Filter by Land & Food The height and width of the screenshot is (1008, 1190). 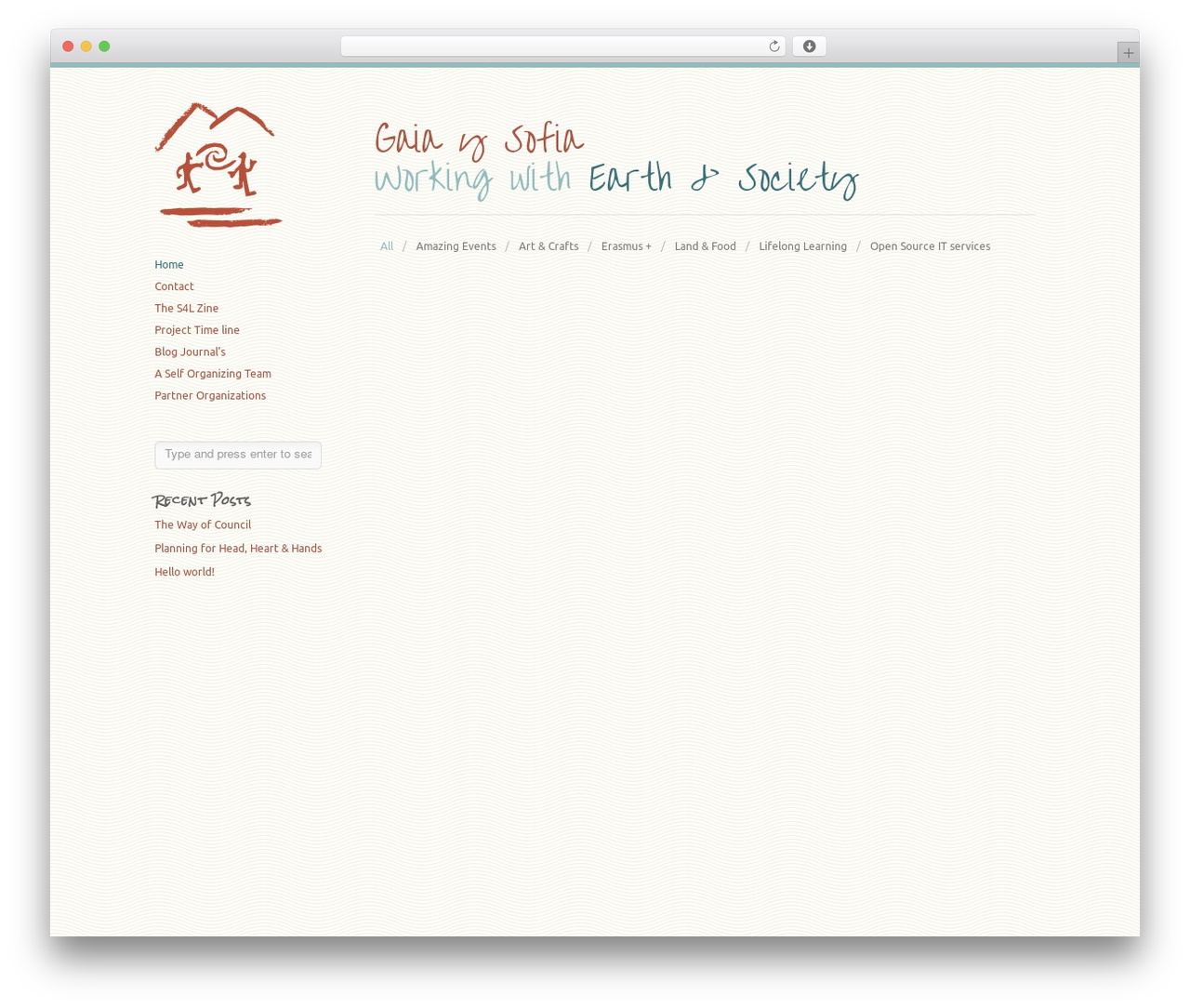(705, 246)
